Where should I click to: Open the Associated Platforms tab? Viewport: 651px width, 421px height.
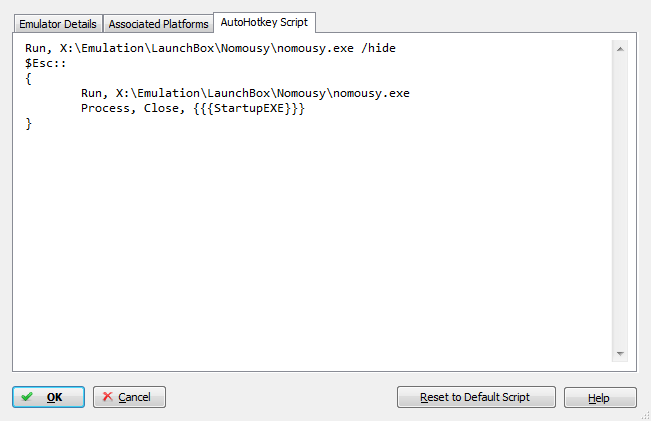tap(158, 24)
